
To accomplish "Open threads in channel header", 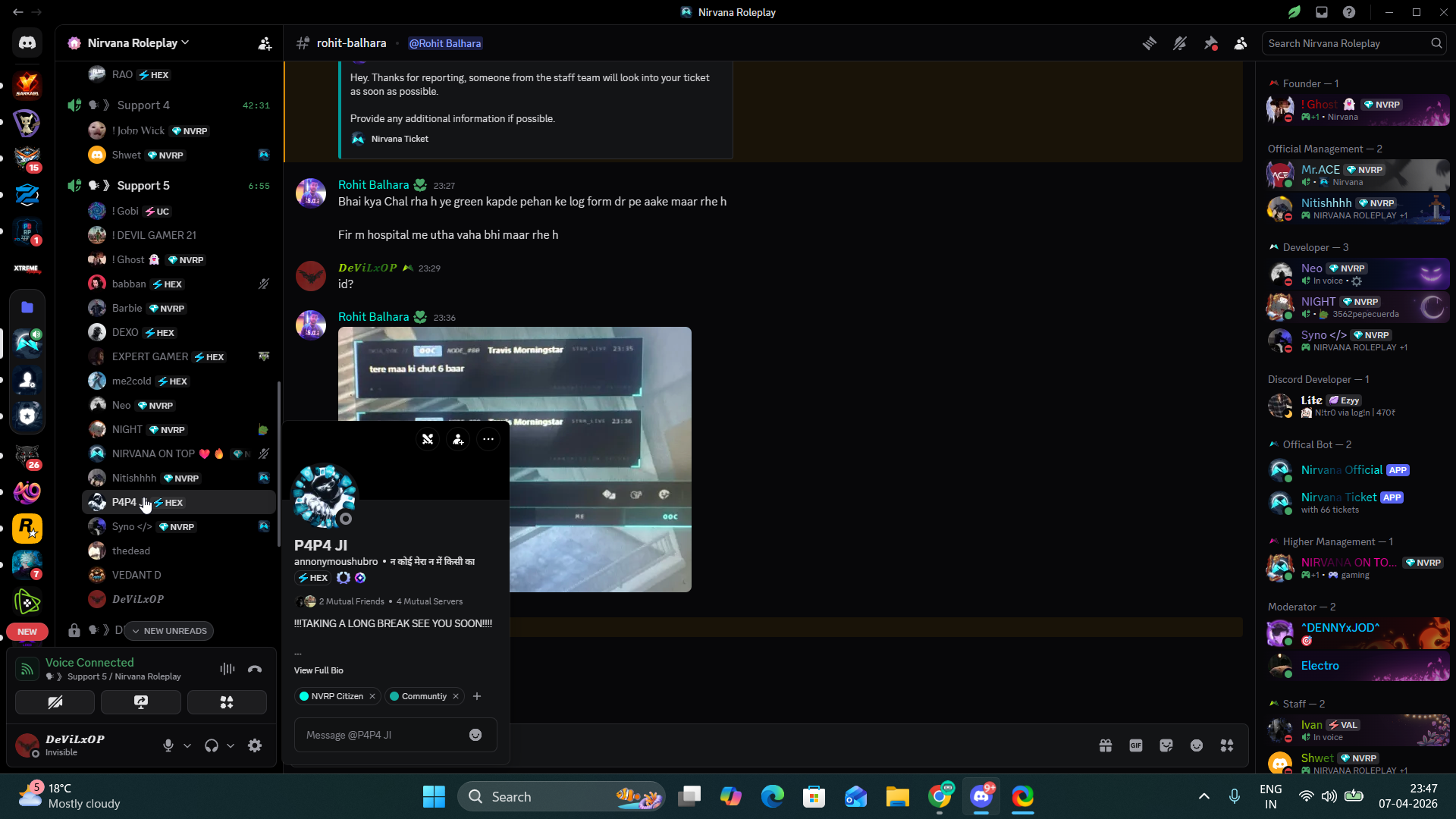I will (1150, 44).
